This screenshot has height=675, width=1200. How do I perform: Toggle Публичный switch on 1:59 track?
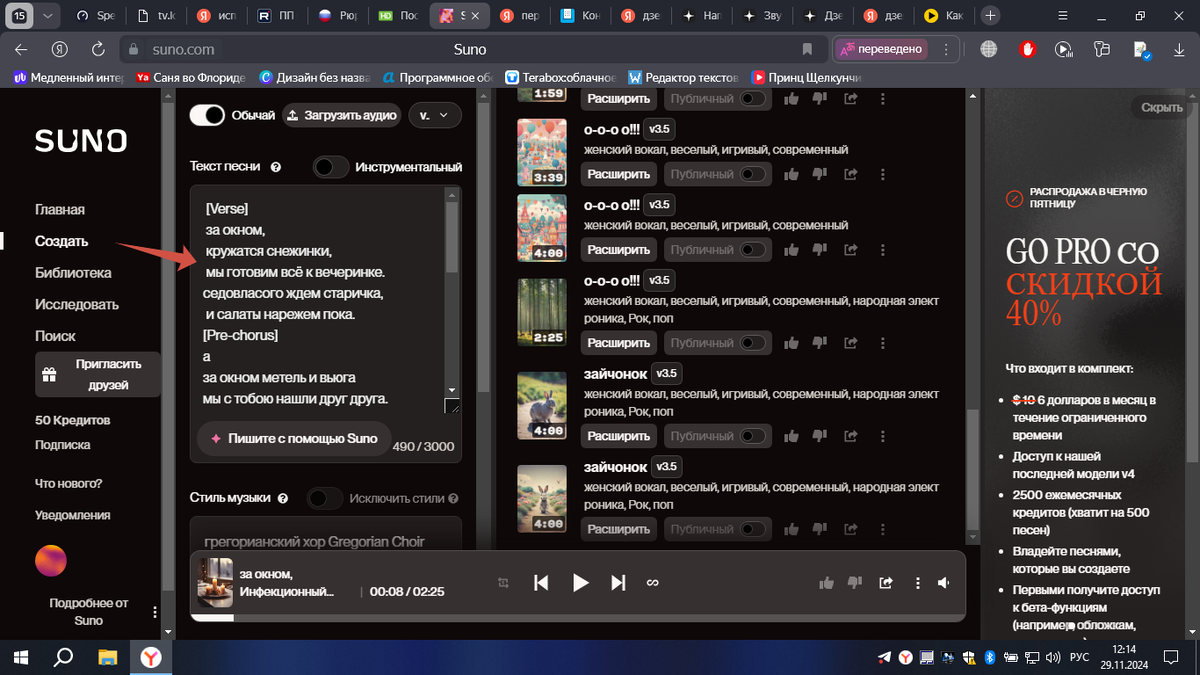pyautogui.click(x=753, y=98)
